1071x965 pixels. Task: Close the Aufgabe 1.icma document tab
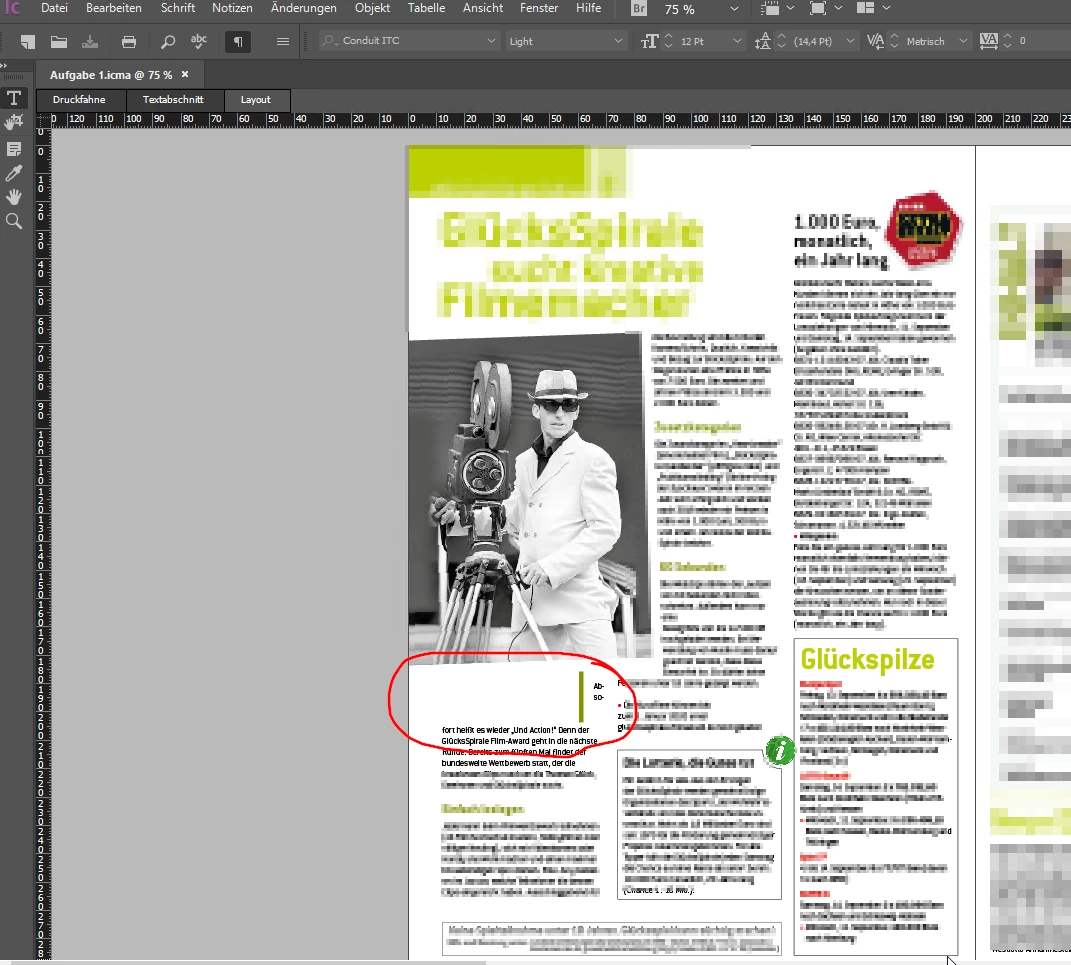click(x=185, y=74)
